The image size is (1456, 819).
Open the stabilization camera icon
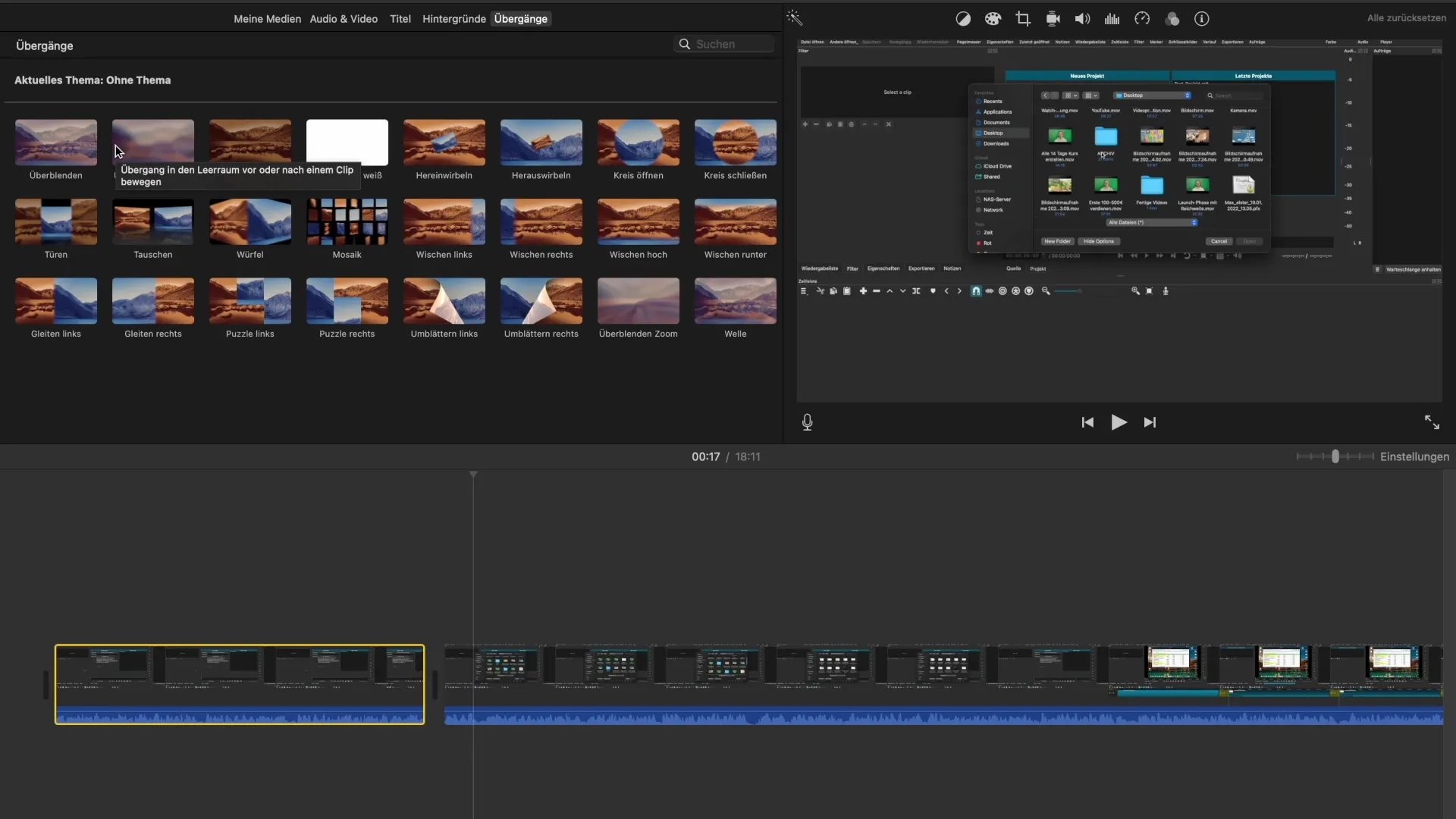[1053, 19]
